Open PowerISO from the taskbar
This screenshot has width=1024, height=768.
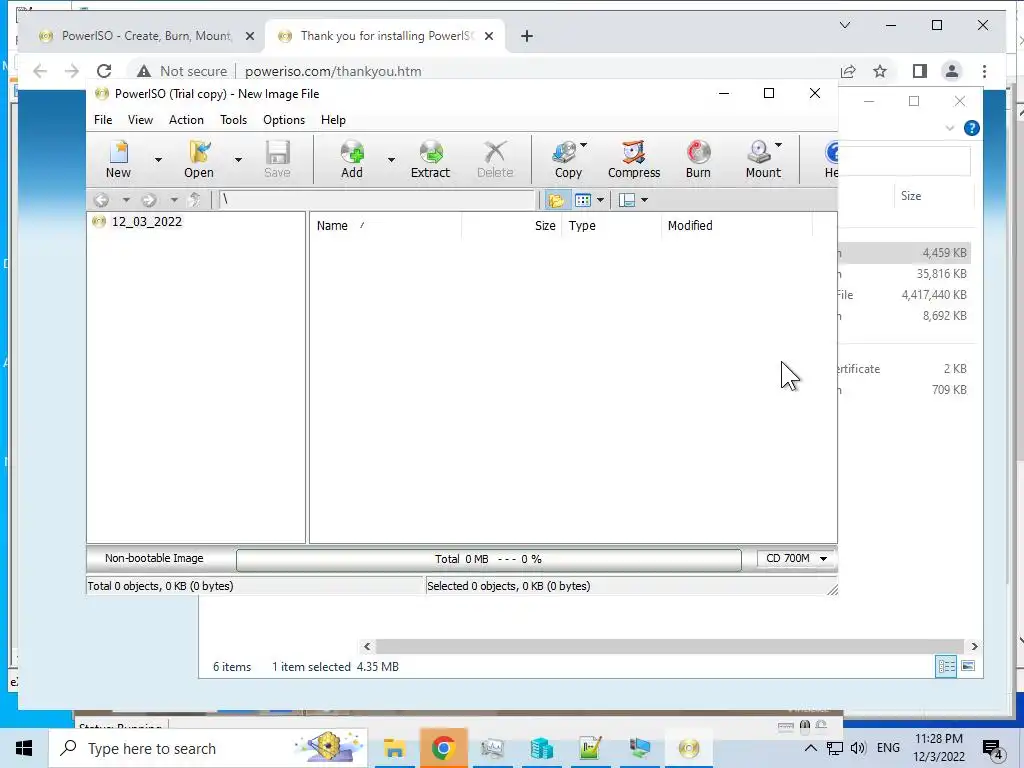[x=689, y=748]
